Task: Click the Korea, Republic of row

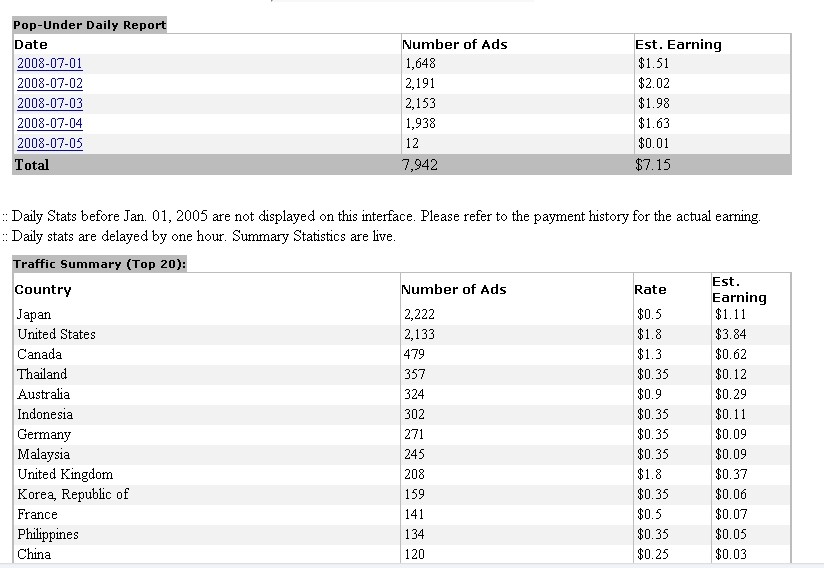Action: [72, 494]
